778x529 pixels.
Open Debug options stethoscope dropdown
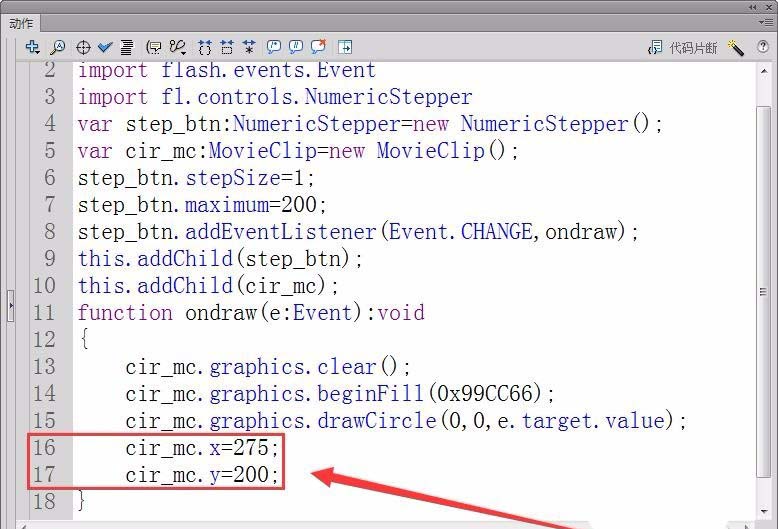coord(178,47)
